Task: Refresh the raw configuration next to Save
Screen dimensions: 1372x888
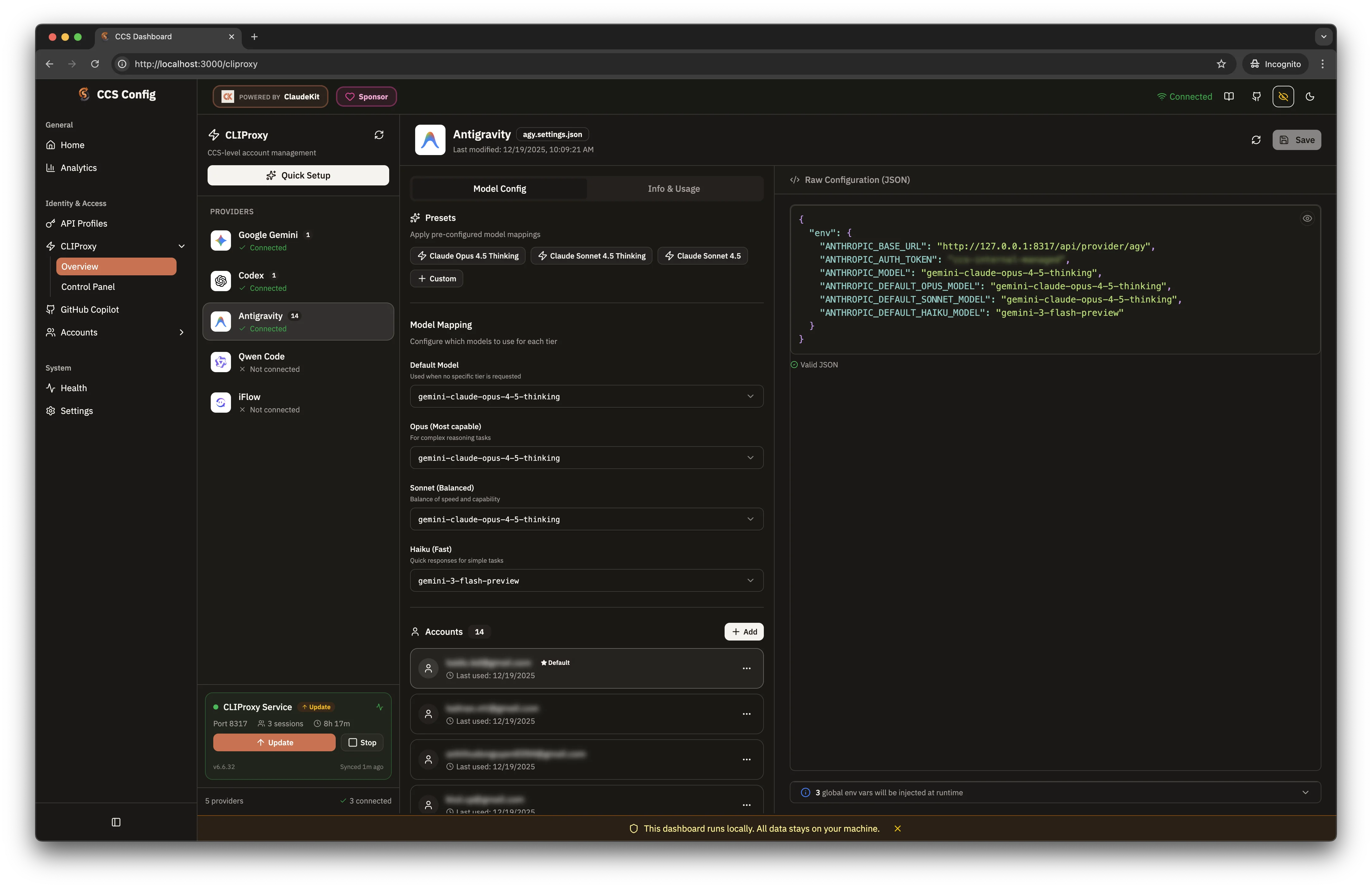Action: pyautogui.click(x=1256, y=140)
